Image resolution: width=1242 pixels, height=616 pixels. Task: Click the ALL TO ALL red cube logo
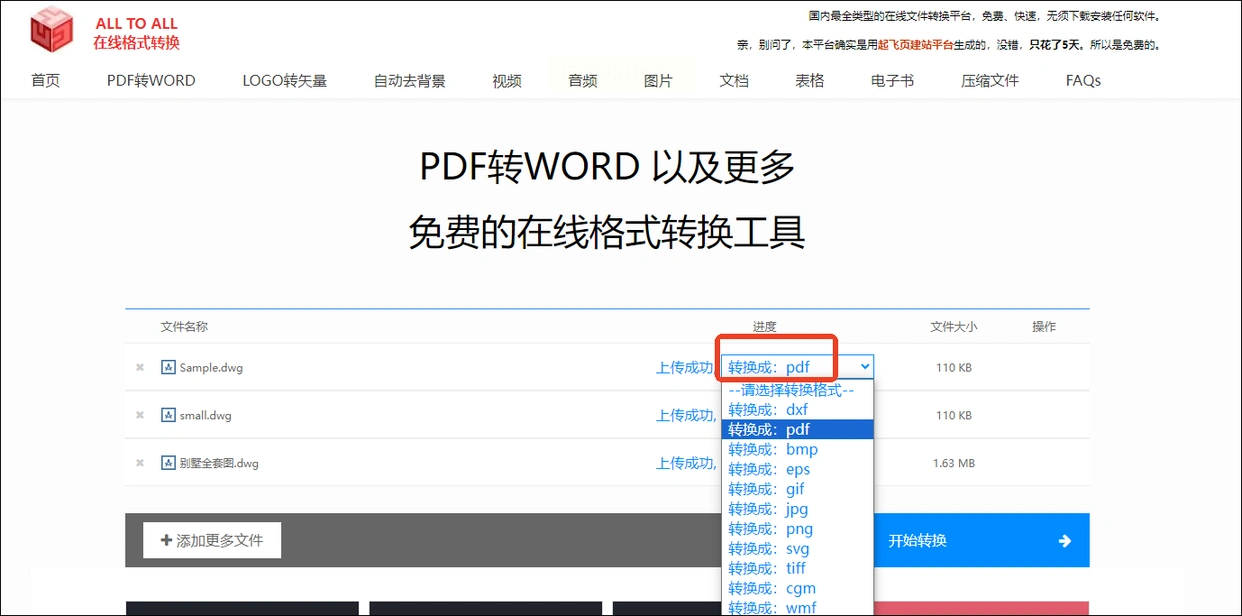(x=51, y=30)
